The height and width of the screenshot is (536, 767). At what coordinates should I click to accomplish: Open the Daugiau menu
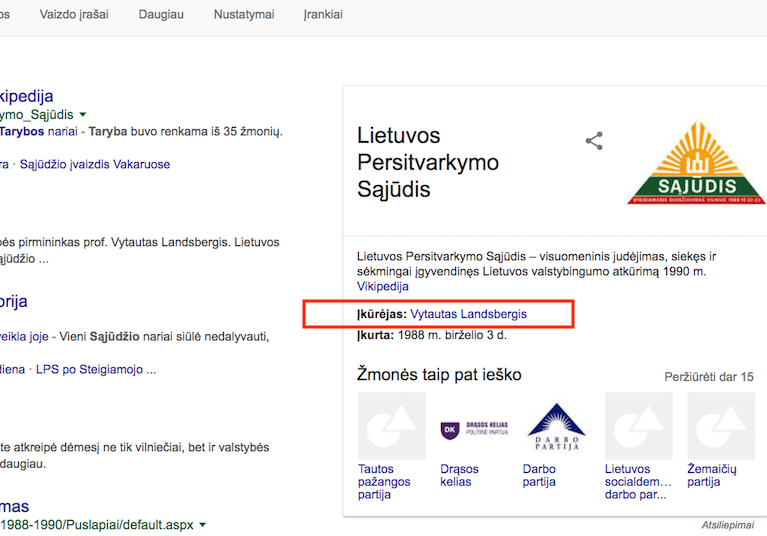tap(161, 15)
